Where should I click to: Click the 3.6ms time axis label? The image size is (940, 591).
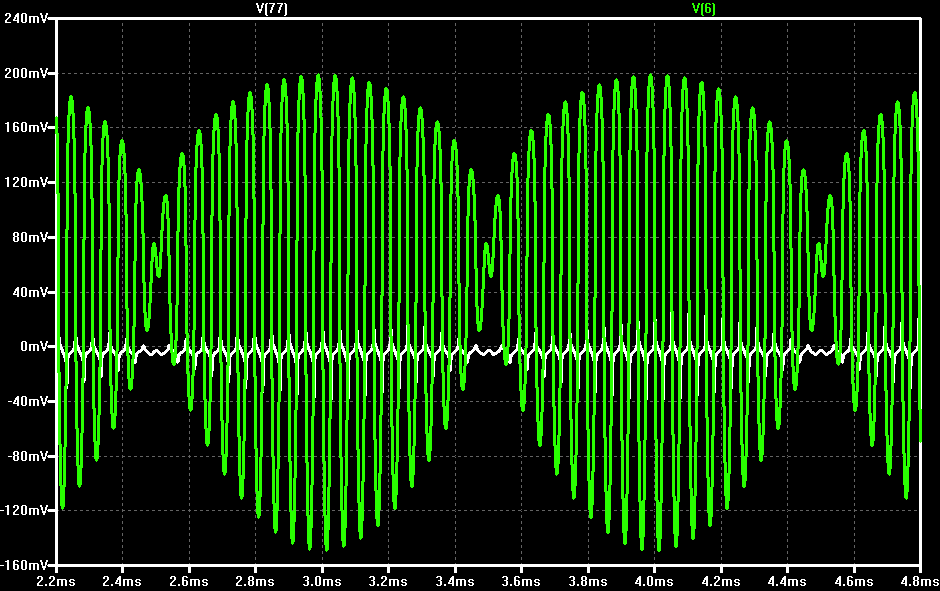click(521, 581)
